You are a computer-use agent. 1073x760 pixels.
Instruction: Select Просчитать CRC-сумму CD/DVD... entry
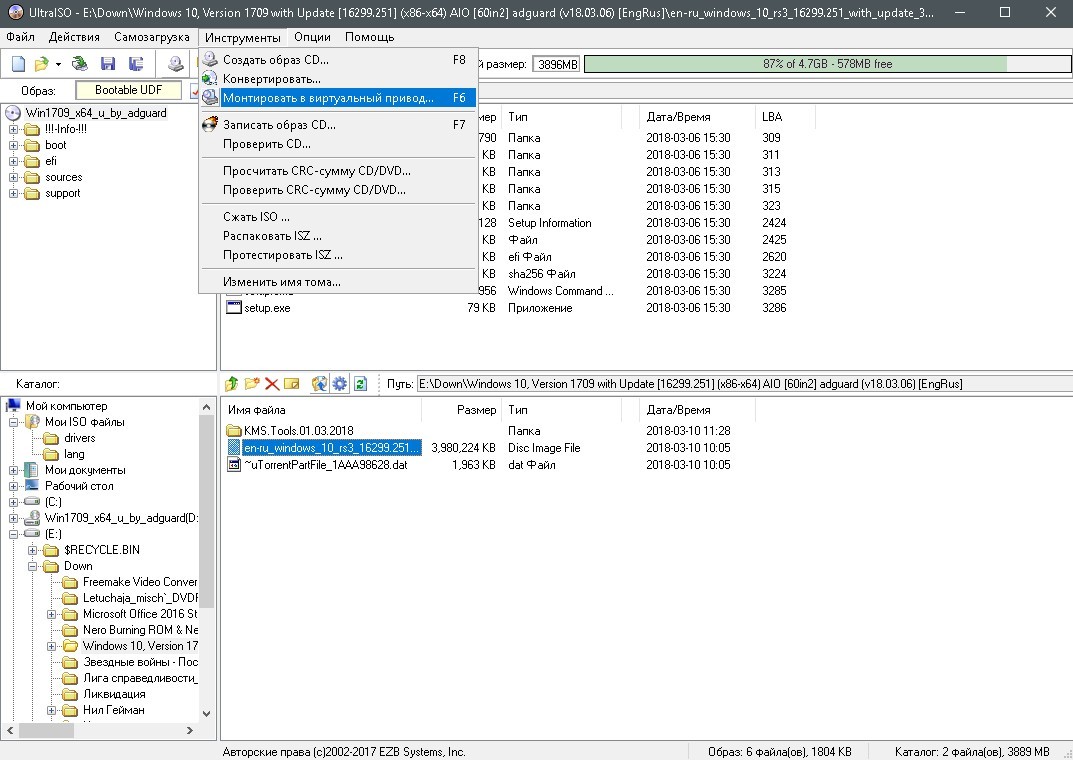[x=338, y=171]
